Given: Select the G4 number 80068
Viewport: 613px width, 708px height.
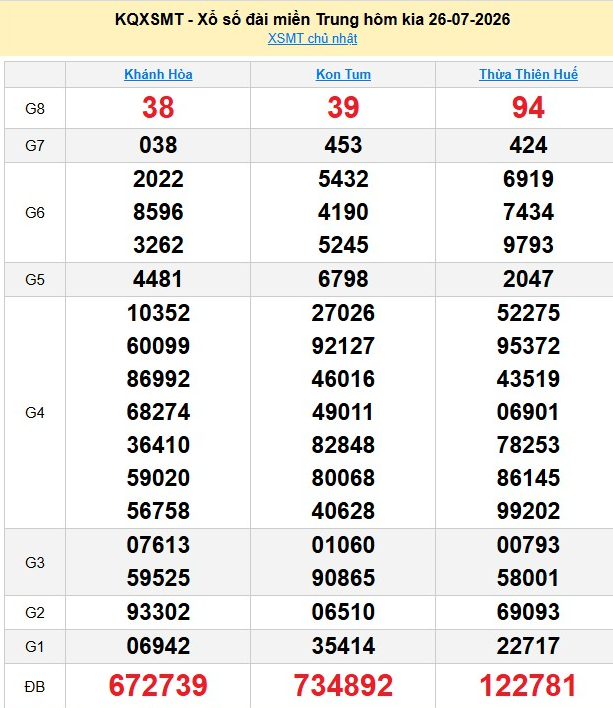Looking at the screenshot, I should pos(343,478).
